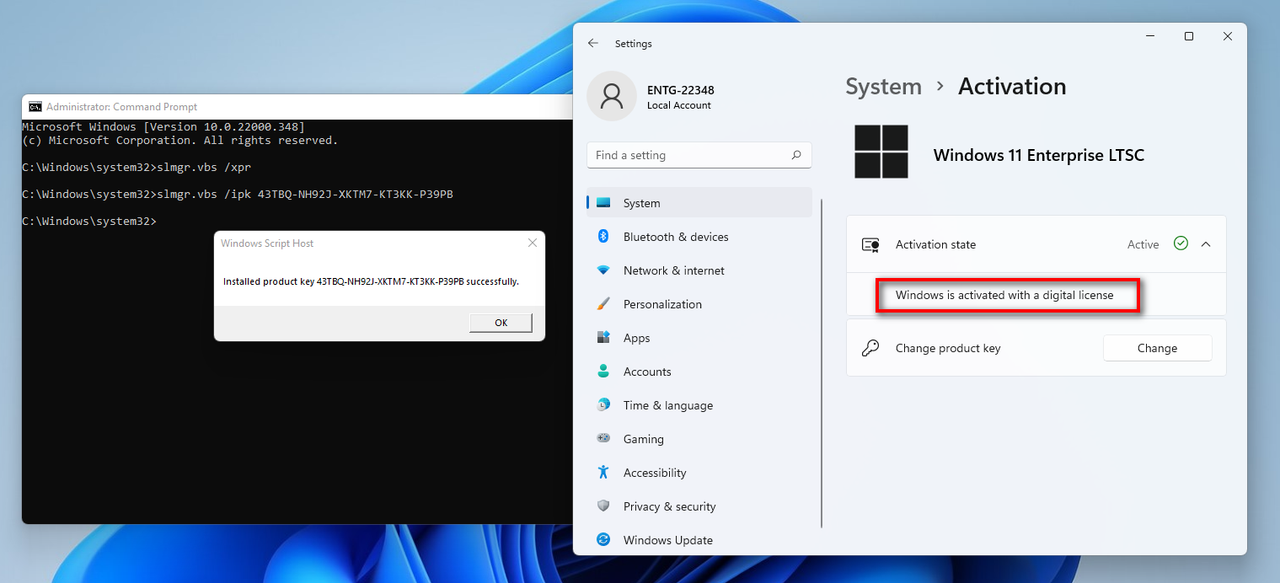
Task: Click the Apps icon in sidebar
Action: pos(603,338)
